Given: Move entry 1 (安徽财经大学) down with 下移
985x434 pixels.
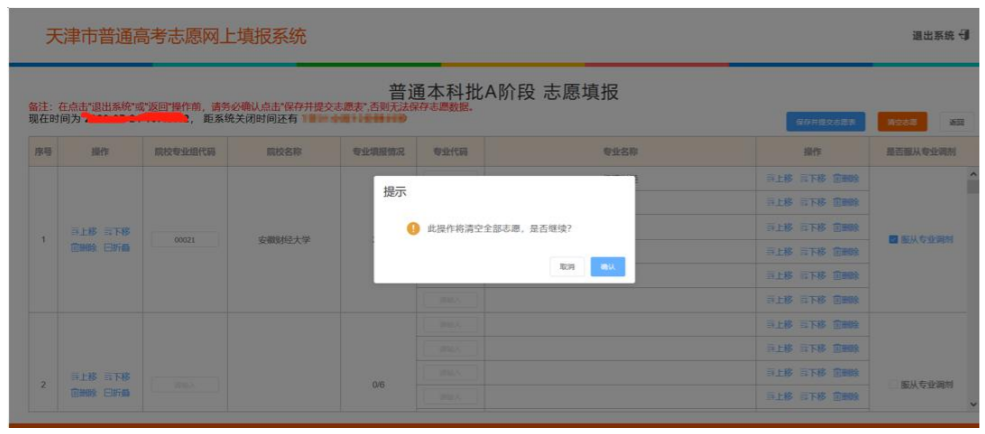Looking at the screenshot, I should click(x=117, y=232).
